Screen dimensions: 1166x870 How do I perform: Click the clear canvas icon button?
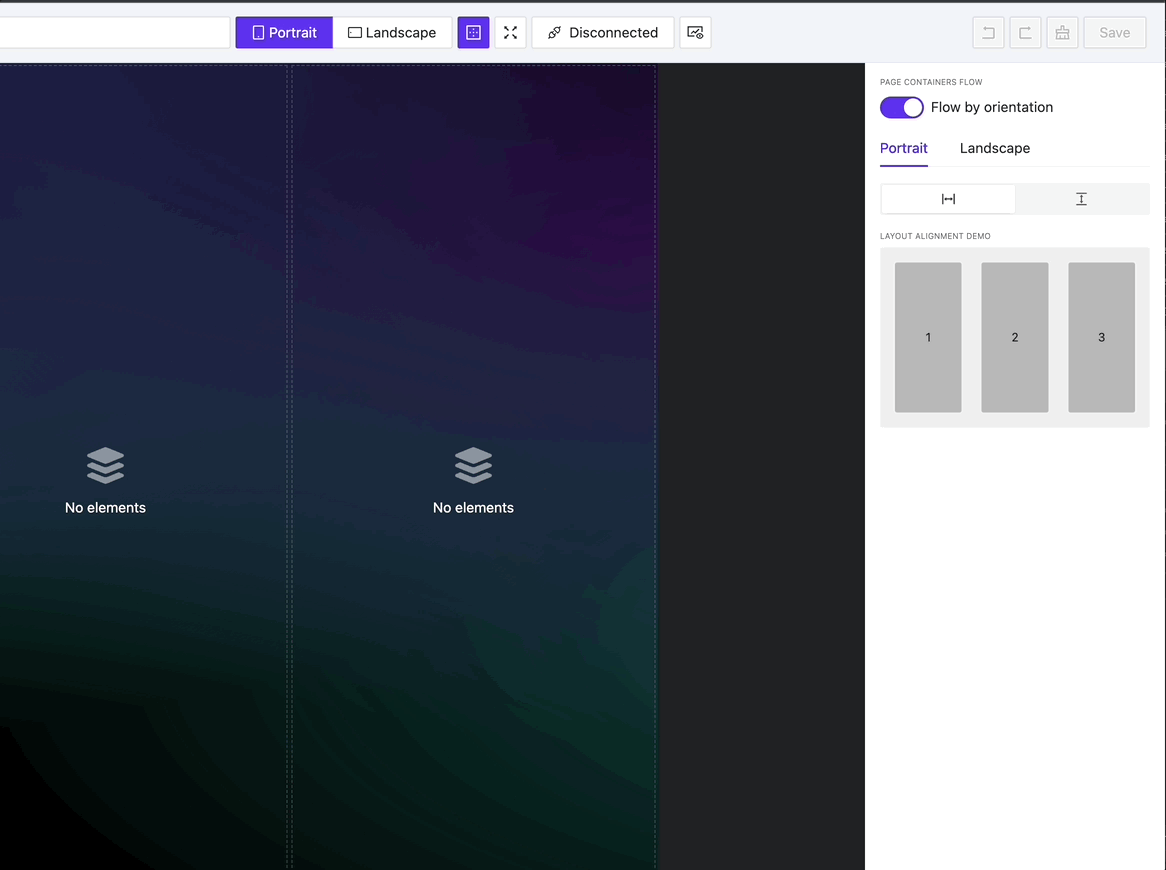1062,33
